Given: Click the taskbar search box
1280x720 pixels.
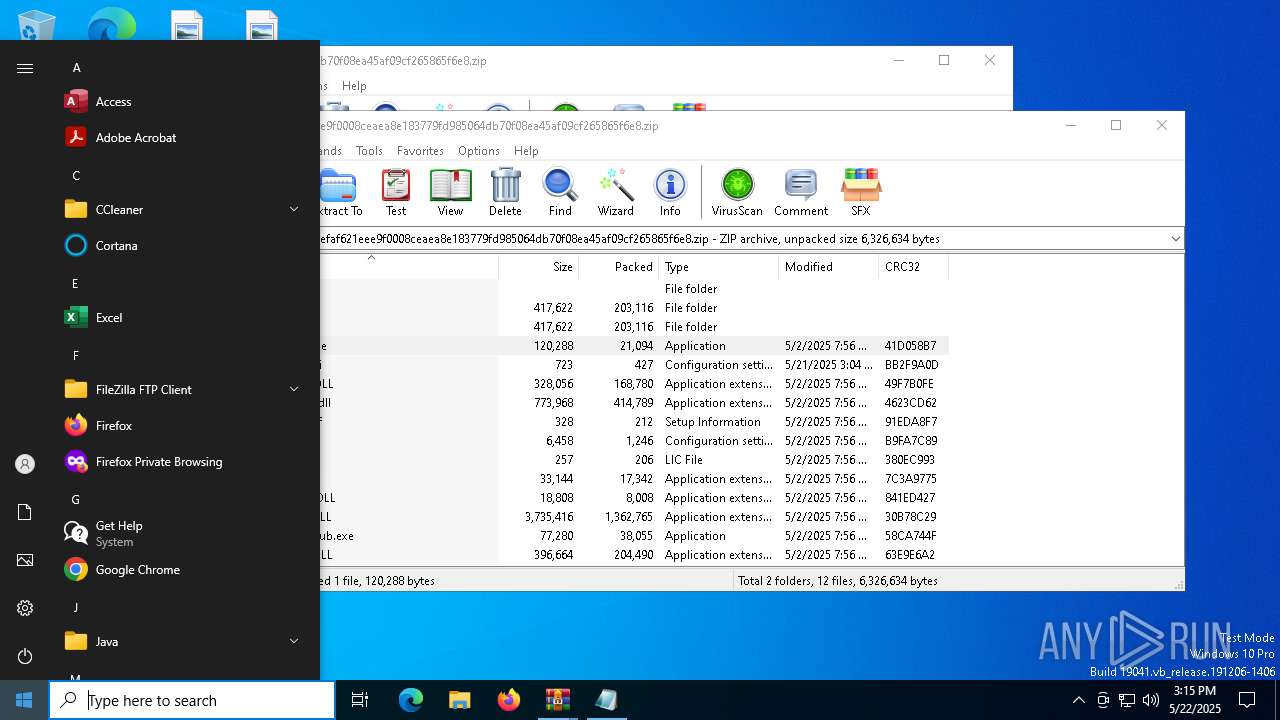Looking at the screenshot, I should tap(192, 700).
